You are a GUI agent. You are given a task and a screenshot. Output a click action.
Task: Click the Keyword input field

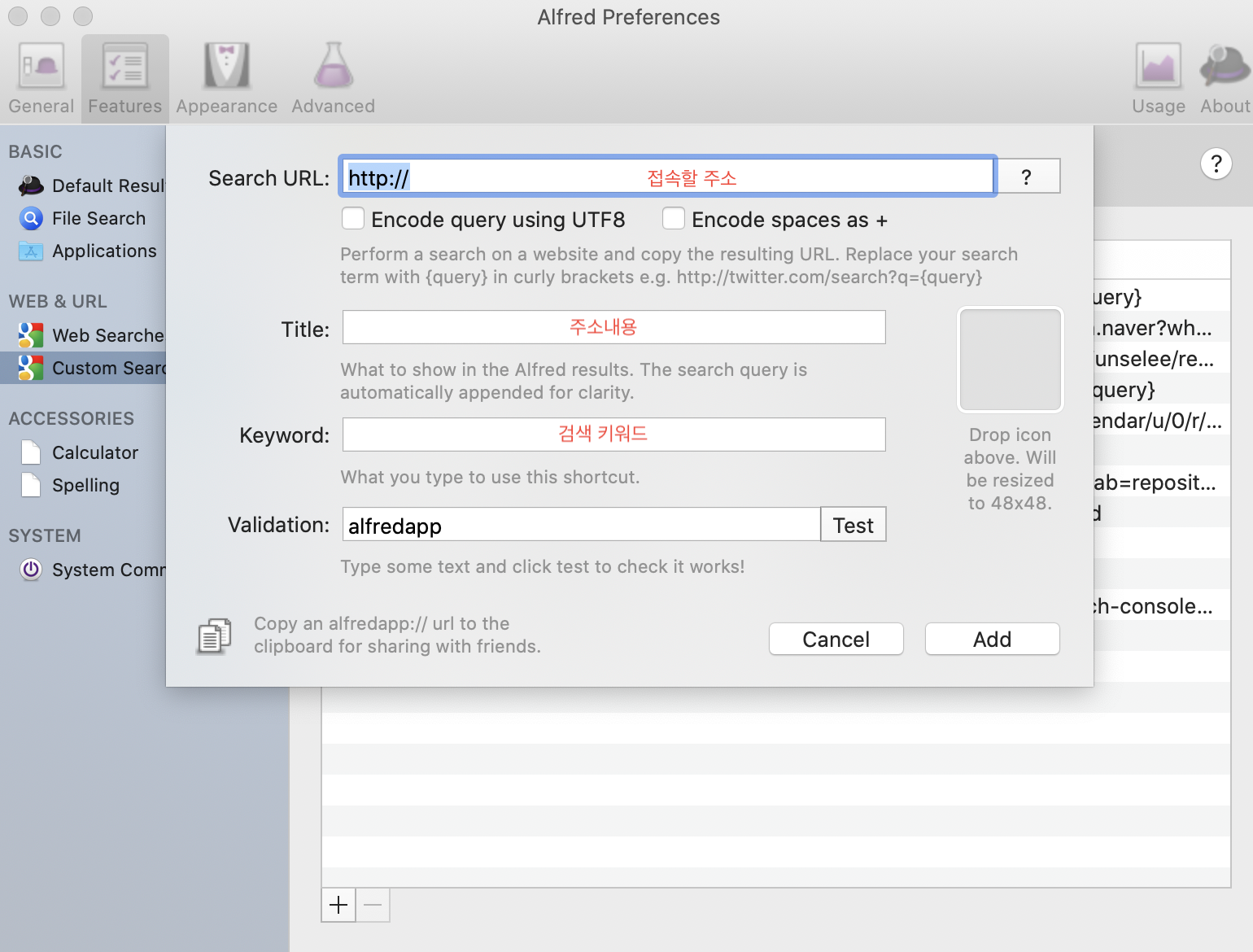[613, 435]
